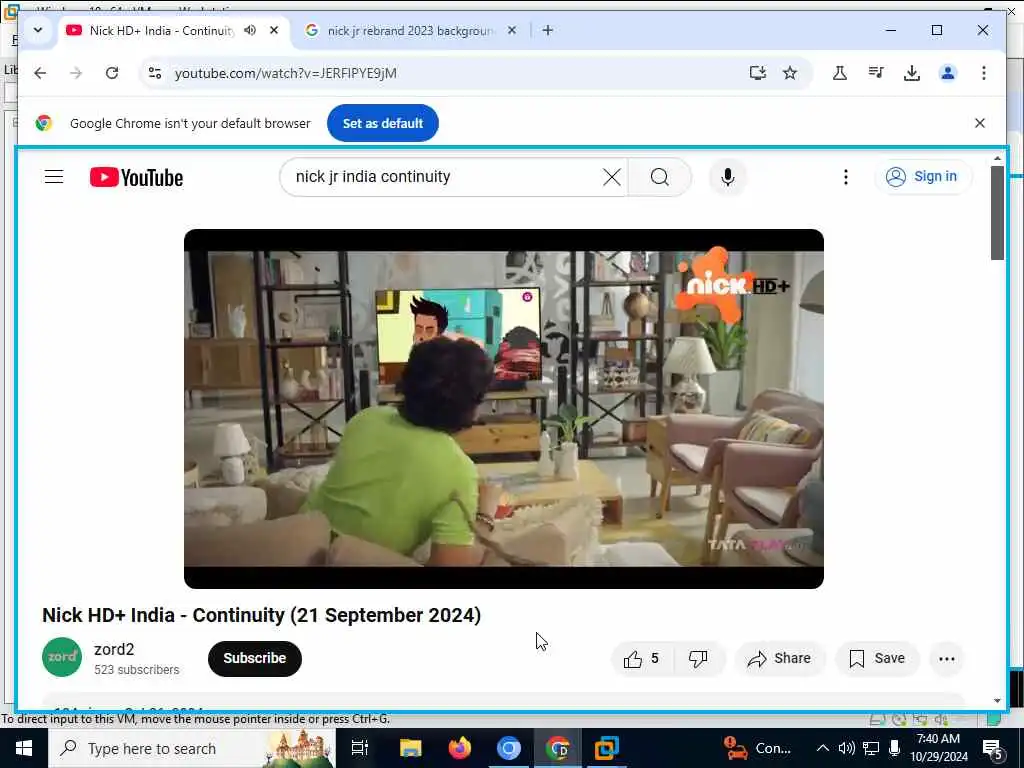Viewport: 1024px width, 768px height.
Task: Open Chrome profile avatar
Action: point(948,73)
